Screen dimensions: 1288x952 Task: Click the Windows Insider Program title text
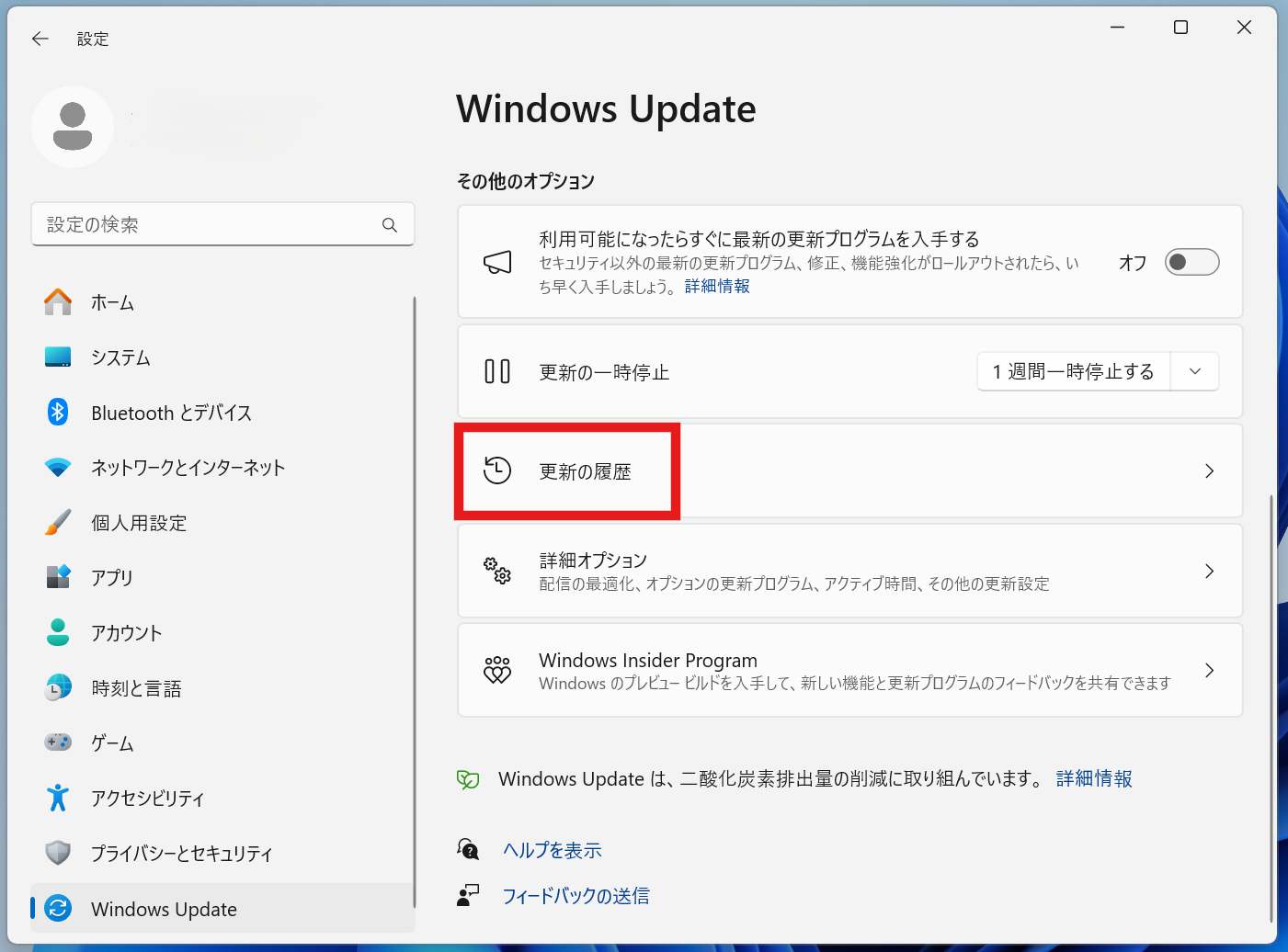point(648,660)
